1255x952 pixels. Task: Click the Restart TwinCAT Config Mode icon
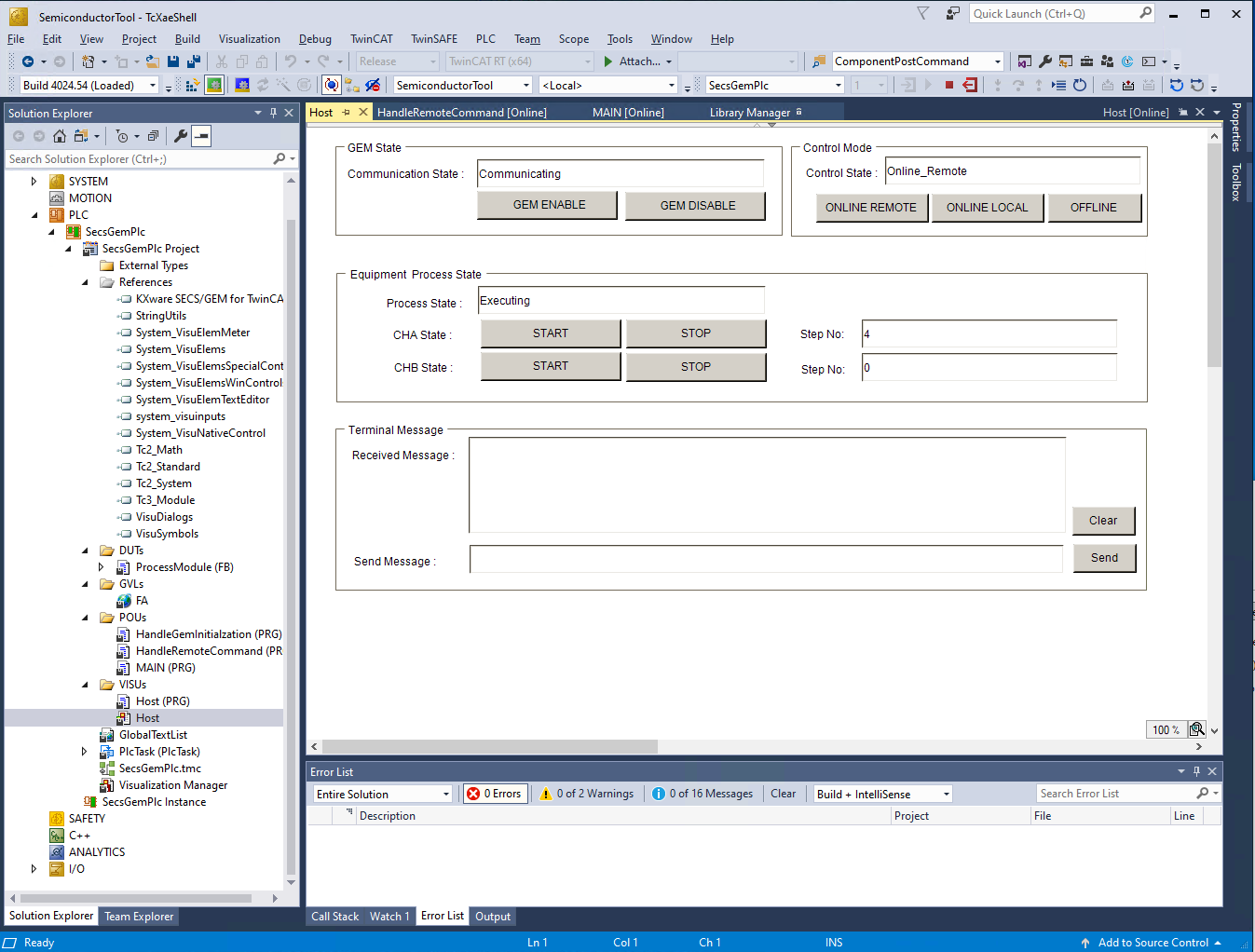242,85
